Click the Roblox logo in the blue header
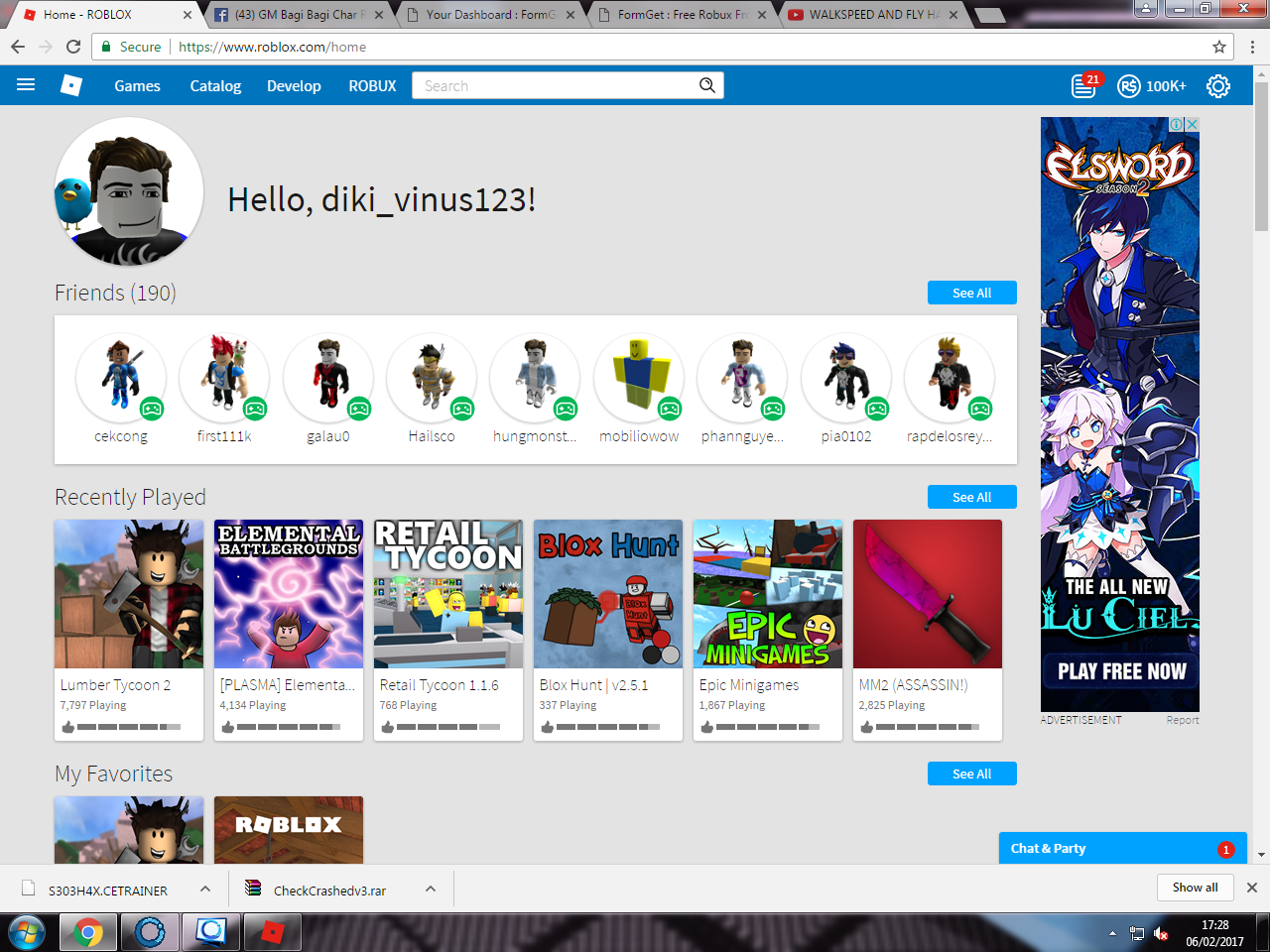Screen dimensions: 1270x952 71,85
